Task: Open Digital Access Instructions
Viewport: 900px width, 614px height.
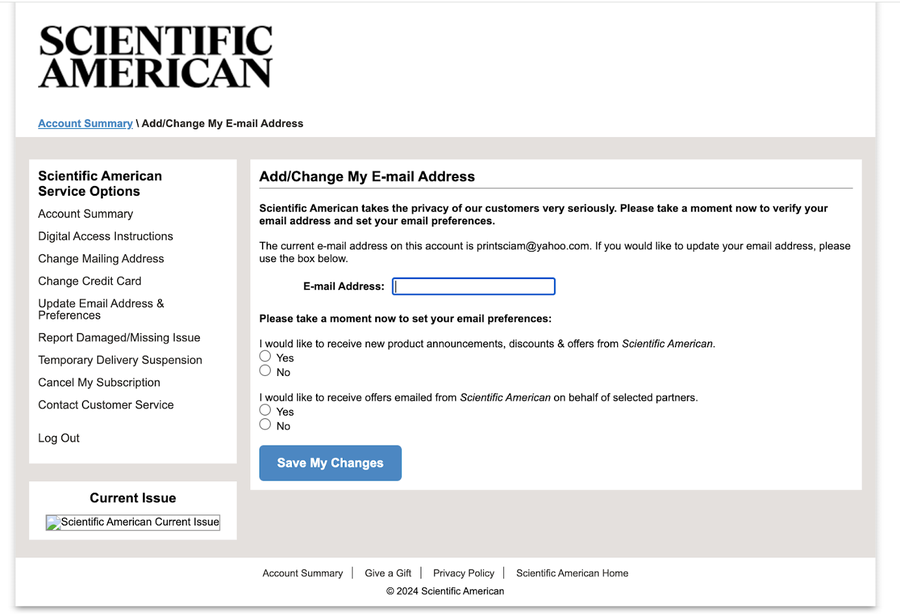Action: tap(105, 237)
